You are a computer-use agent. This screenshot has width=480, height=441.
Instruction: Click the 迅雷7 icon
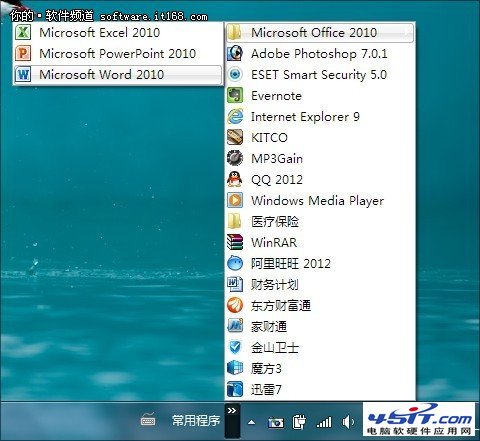point(235,389)
